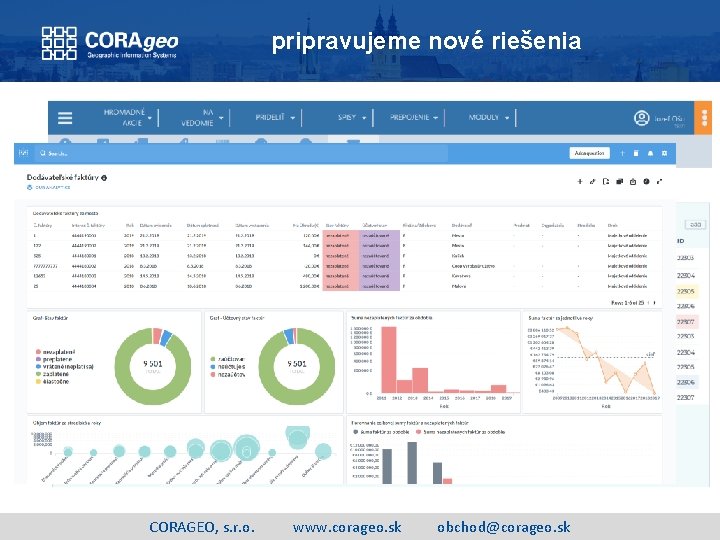Click the round help icon on dashboard header
Viewport: 720px width, 540px height.
pyautogui.click(x=646, y=181)
